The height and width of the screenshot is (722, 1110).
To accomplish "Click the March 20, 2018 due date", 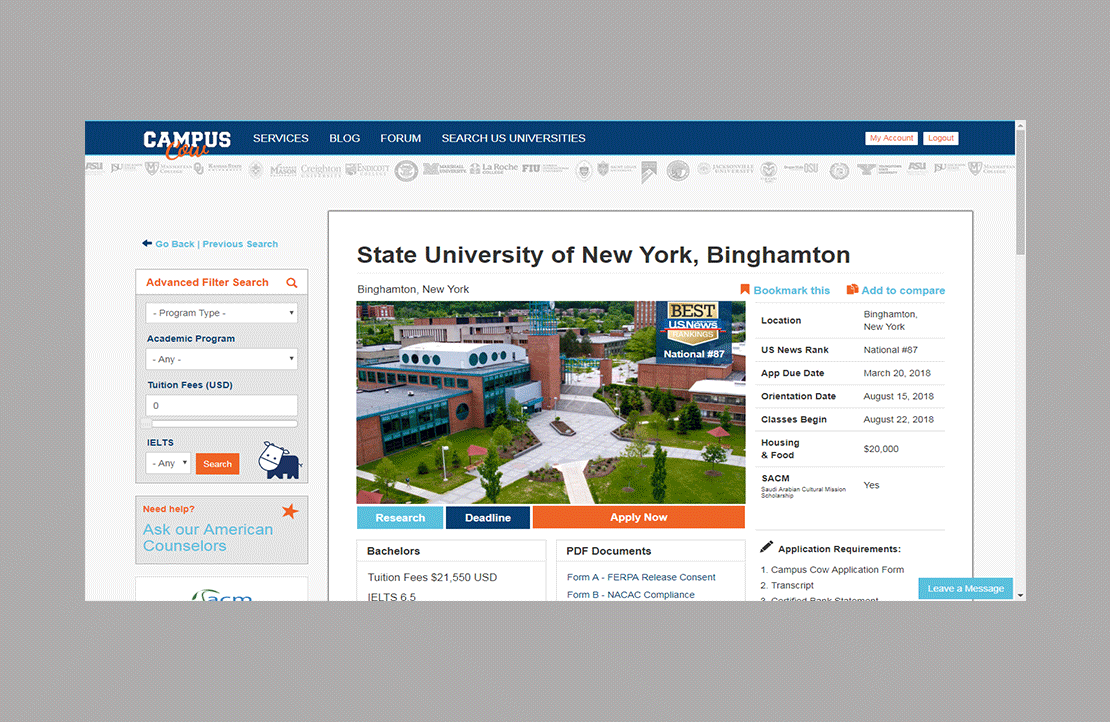I will [x=897, y=373].
